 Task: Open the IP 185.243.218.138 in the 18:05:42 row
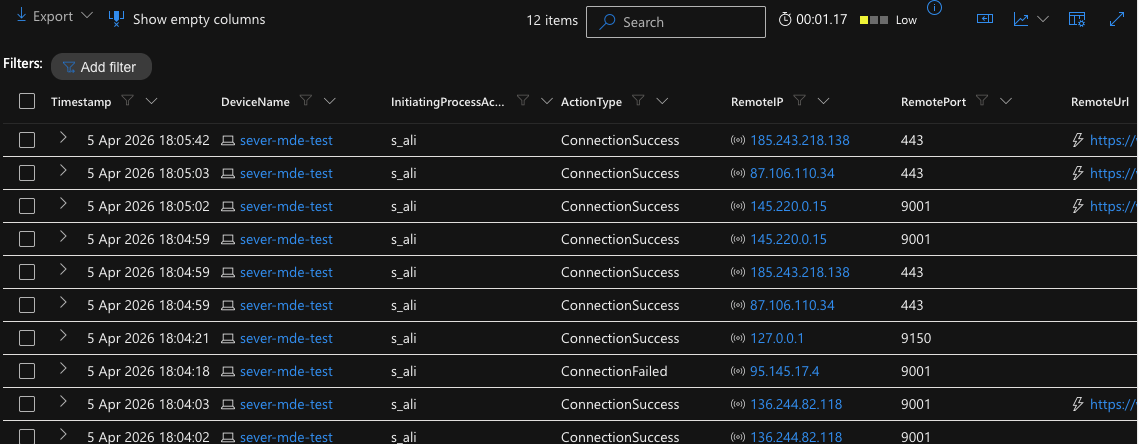tap(800, 140)
